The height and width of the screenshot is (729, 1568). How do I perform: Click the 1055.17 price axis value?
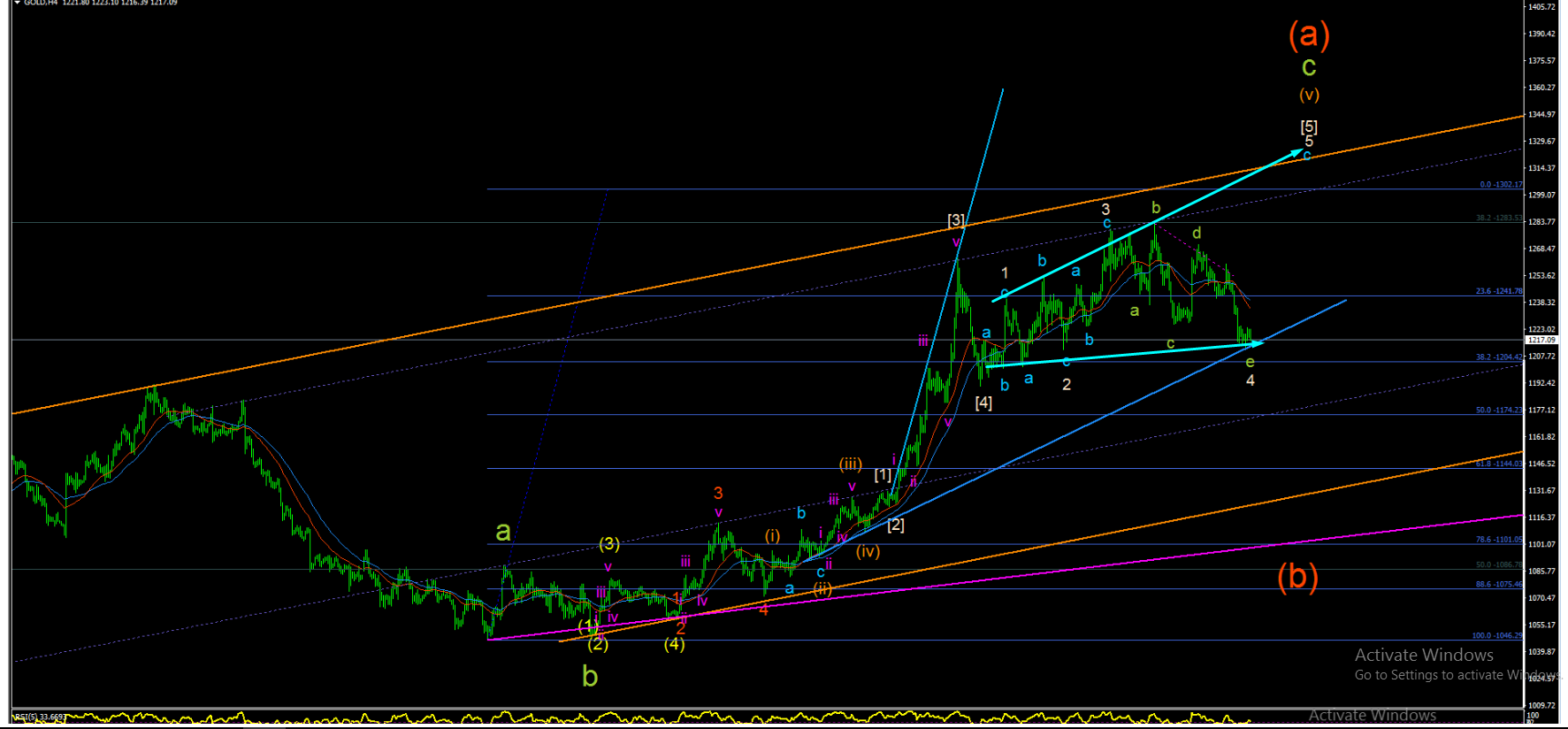[x=1541, y=625]
